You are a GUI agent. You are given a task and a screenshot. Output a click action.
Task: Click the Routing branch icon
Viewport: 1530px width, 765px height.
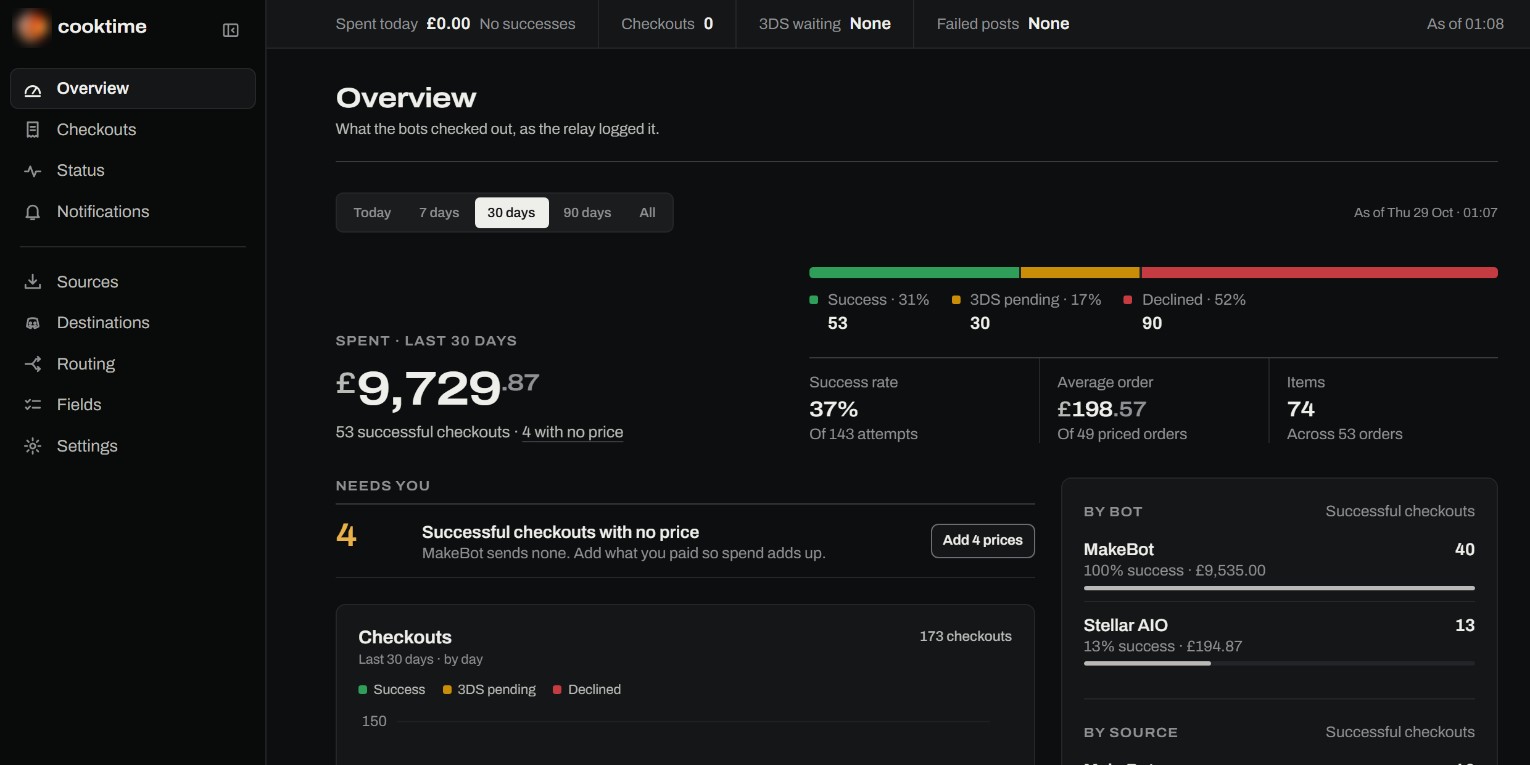click(33, 364)
